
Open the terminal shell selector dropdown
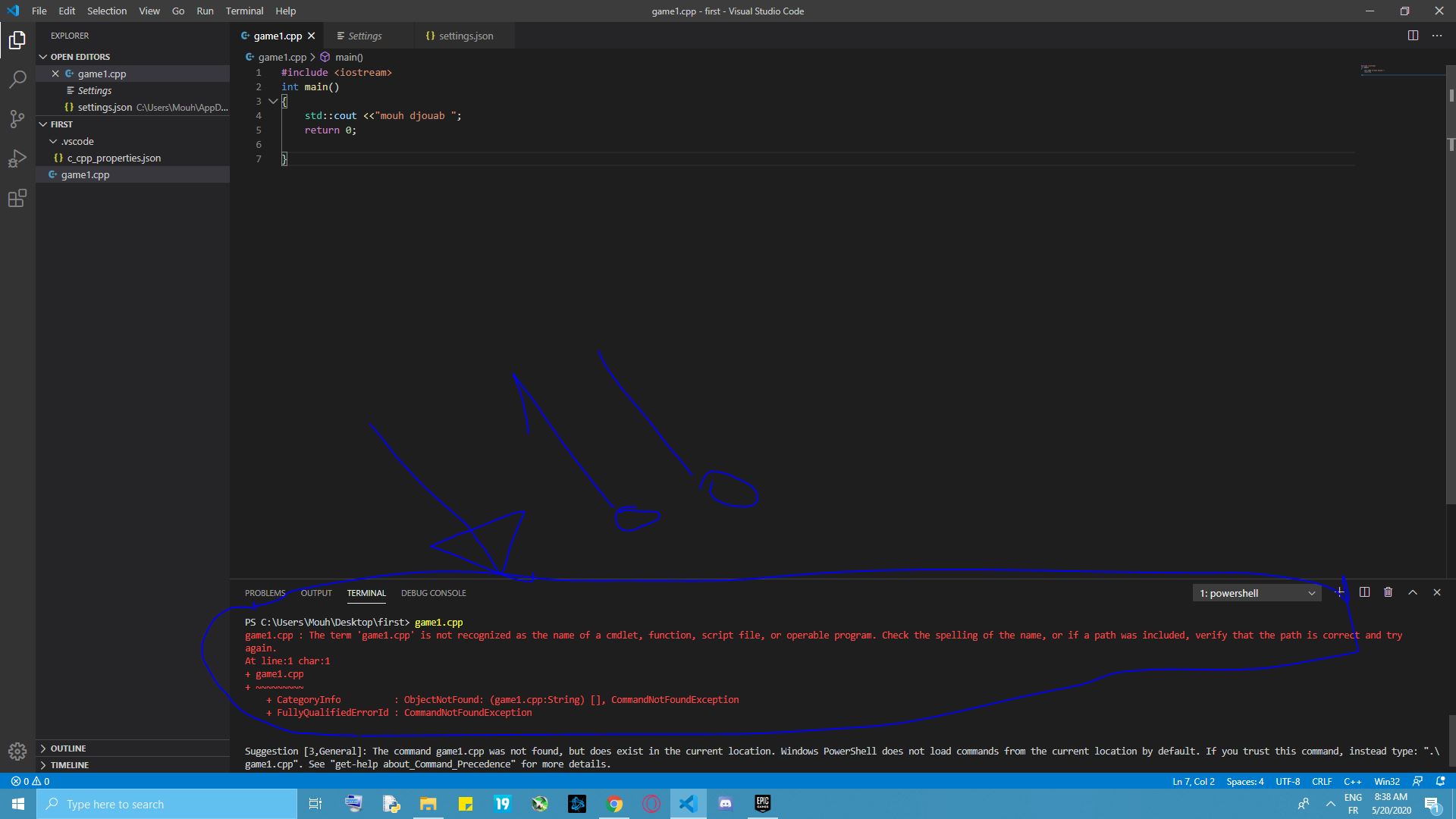point(1257,593)
